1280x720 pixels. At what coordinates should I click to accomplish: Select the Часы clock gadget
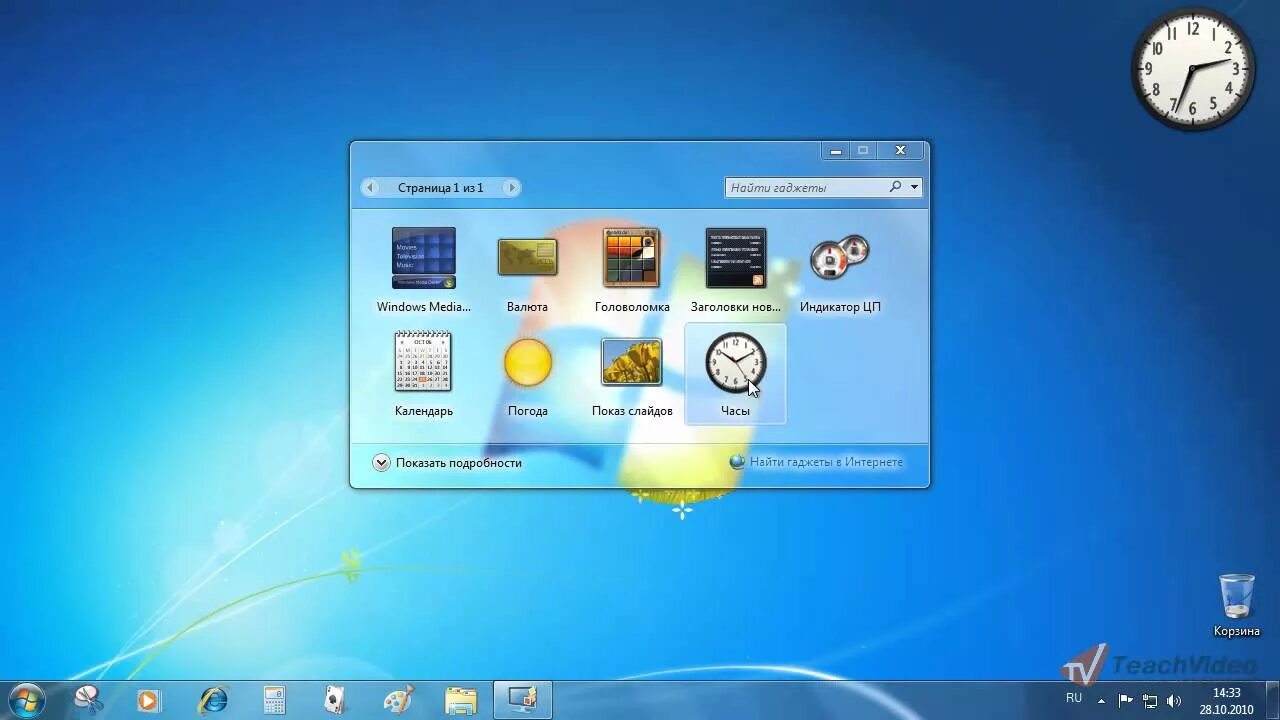coord(735,374)
